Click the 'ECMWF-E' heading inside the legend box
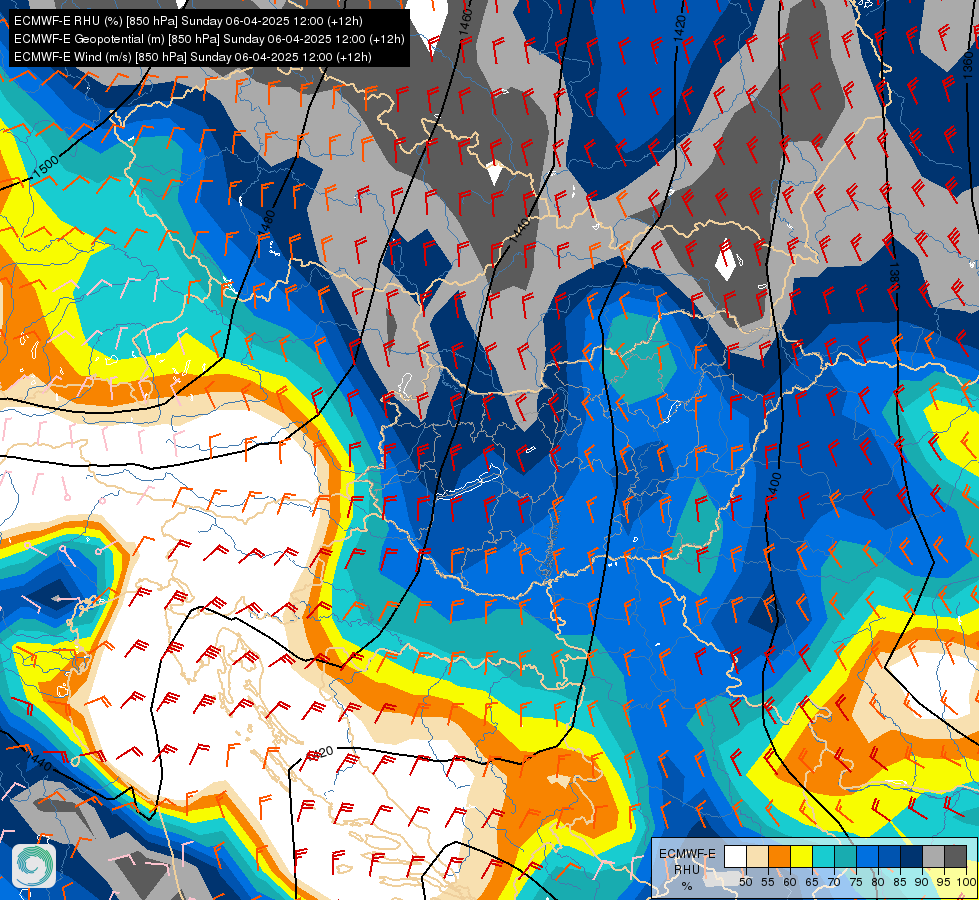The height and width of the screenshot is (900, 979). 687,854
